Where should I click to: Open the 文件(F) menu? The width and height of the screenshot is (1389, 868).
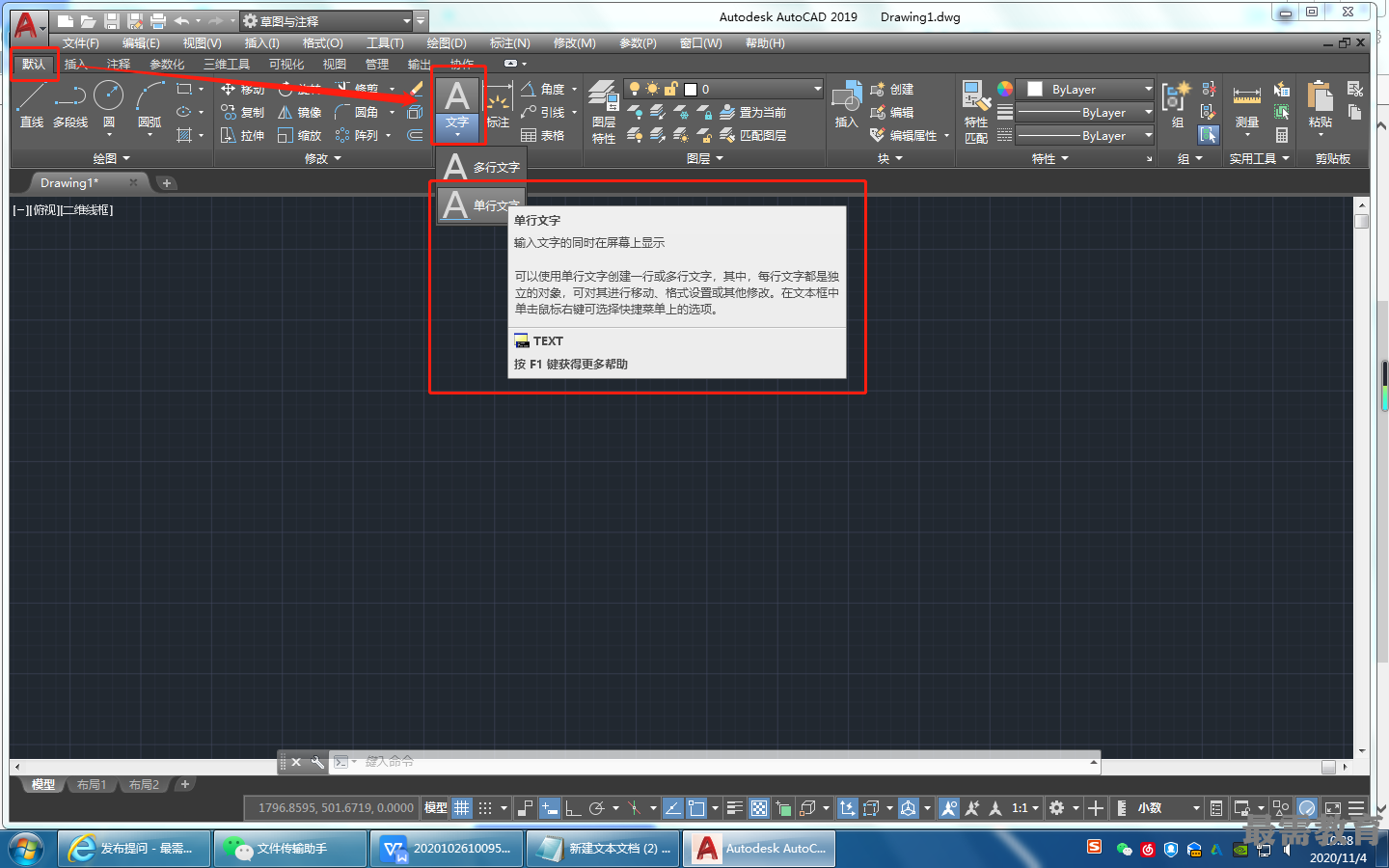[81, 43]
